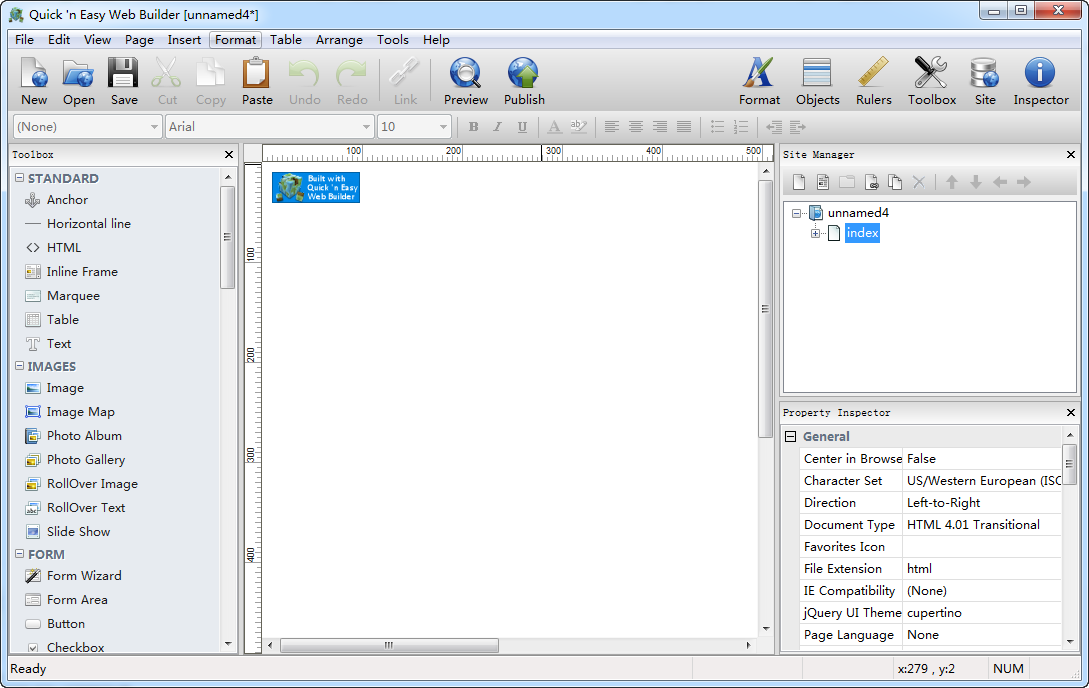Viewport: 1089px width, 688px height.
Task: Toggle the Rulers icon
Action: point(873,81)
